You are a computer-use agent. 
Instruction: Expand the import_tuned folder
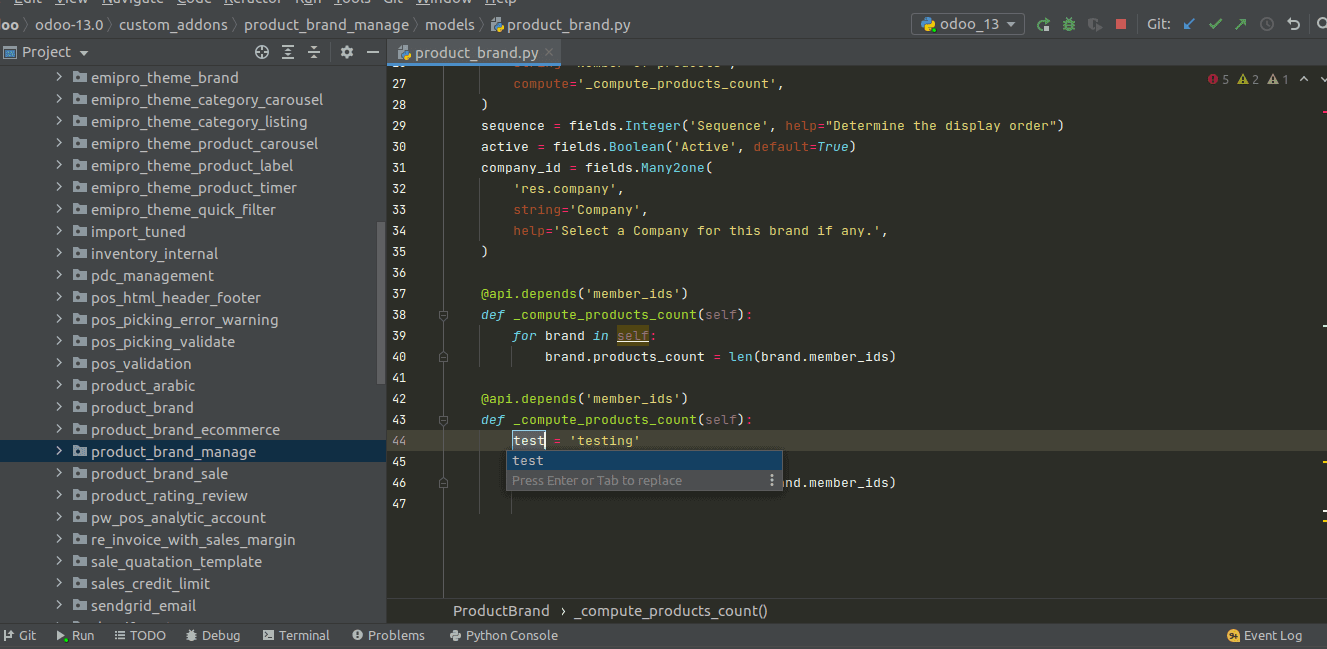pyautogui.click(x=59, y=232)
